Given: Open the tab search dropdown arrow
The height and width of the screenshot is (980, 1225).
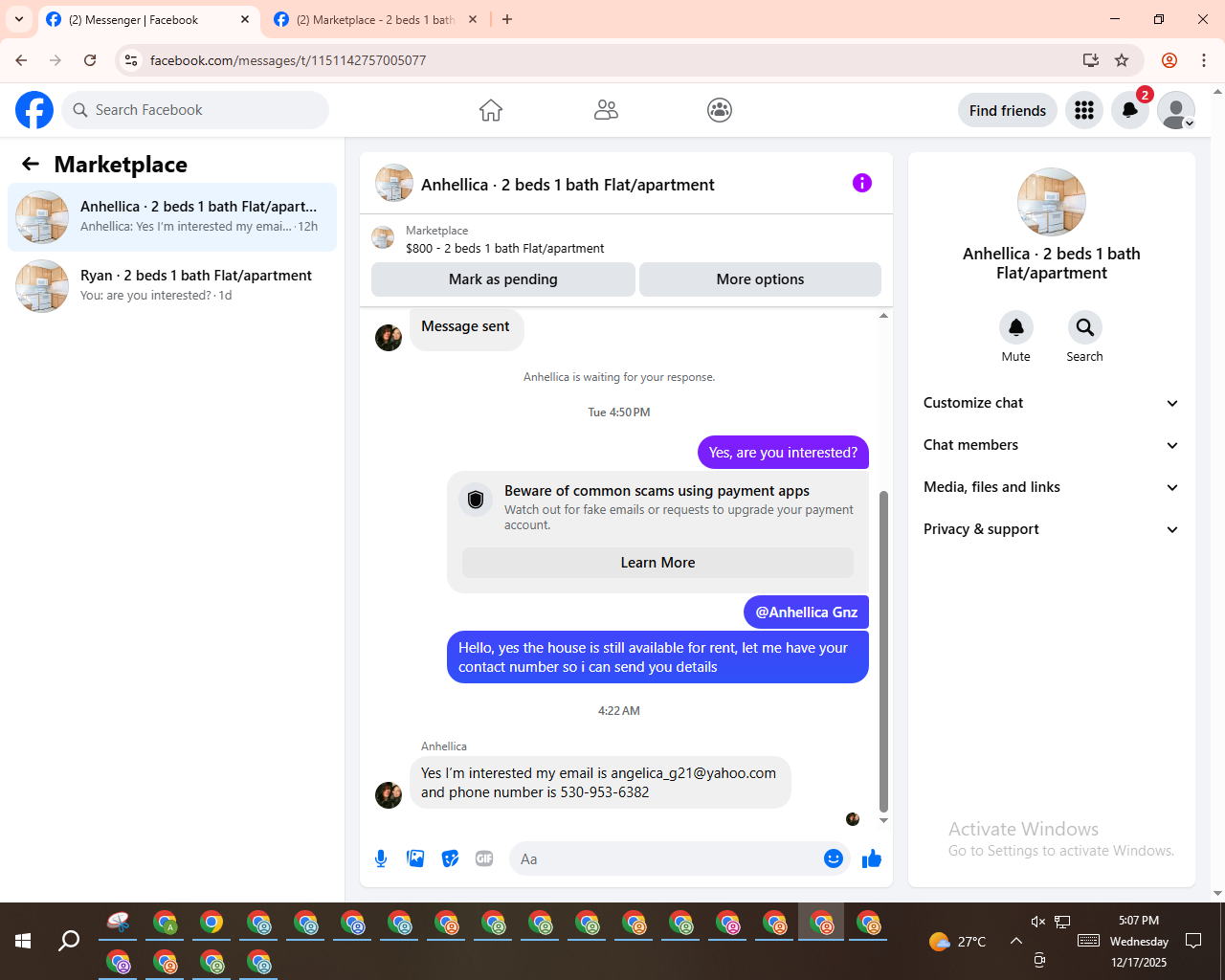Looking at the screenshot, I should tap(19, 19).
